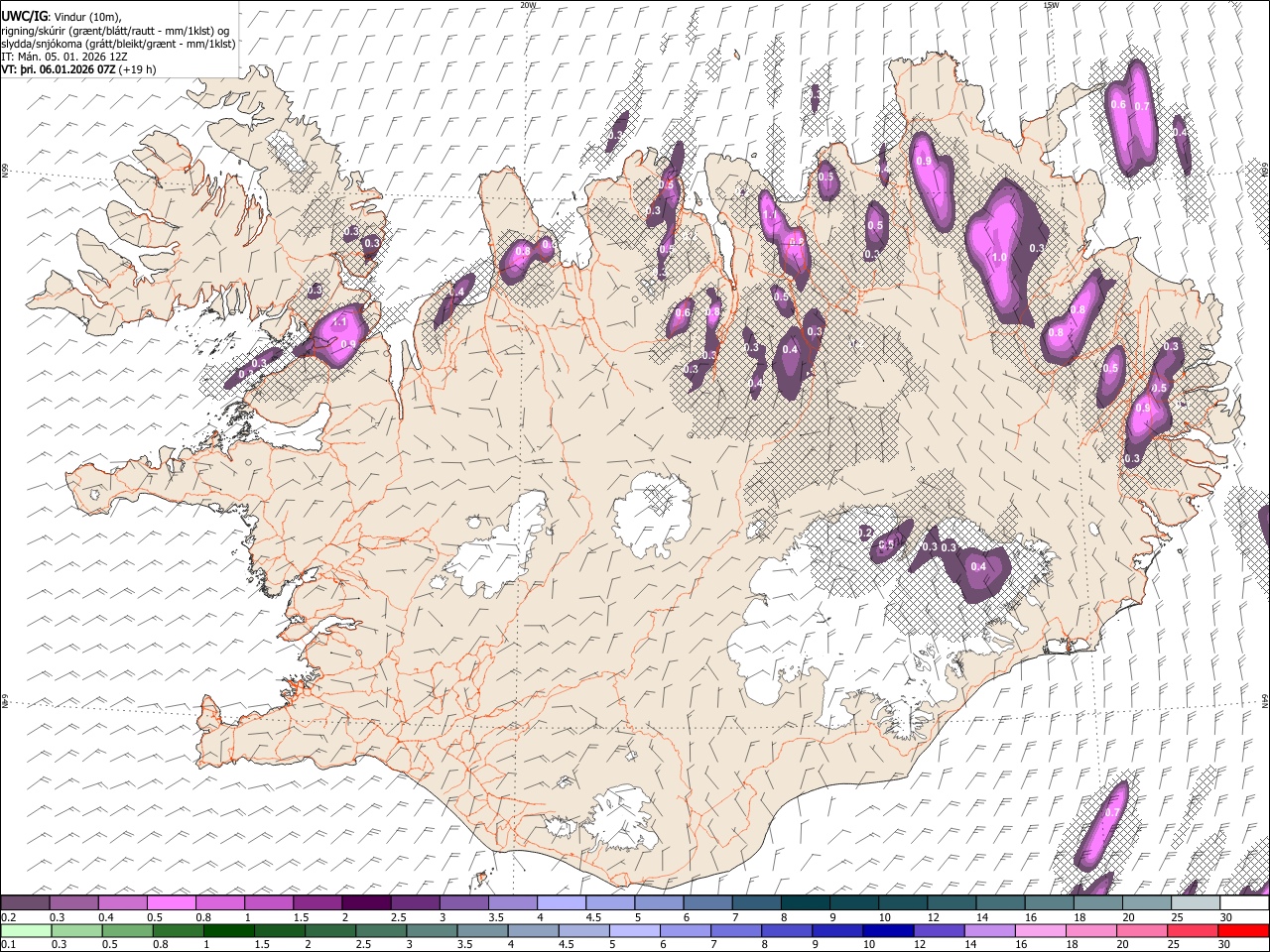Click the dark teal 8–9 swatch in the top legend row
This screenshot has height=952, width=1270.
(x=805, y=903)
